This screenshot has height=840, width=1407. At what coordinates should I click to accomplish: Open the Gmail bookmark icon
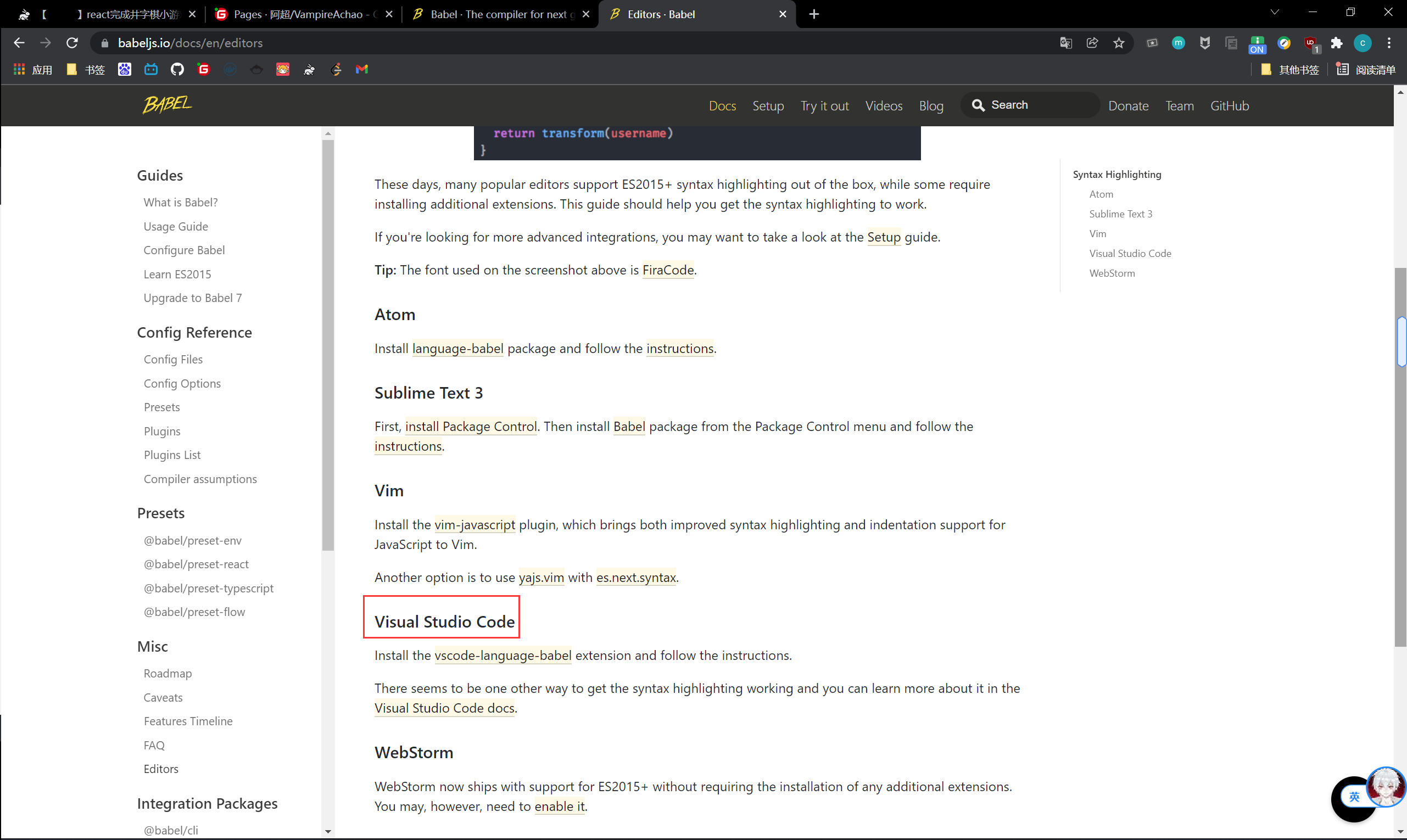pos(362,69)
